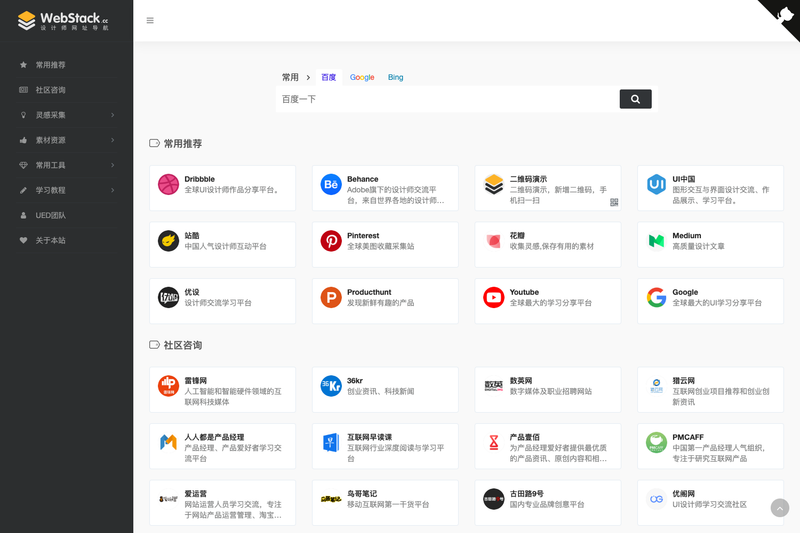Click the diamond icon beside 常用工具
The width and height of the screenshot is (800, 533).
23,165
